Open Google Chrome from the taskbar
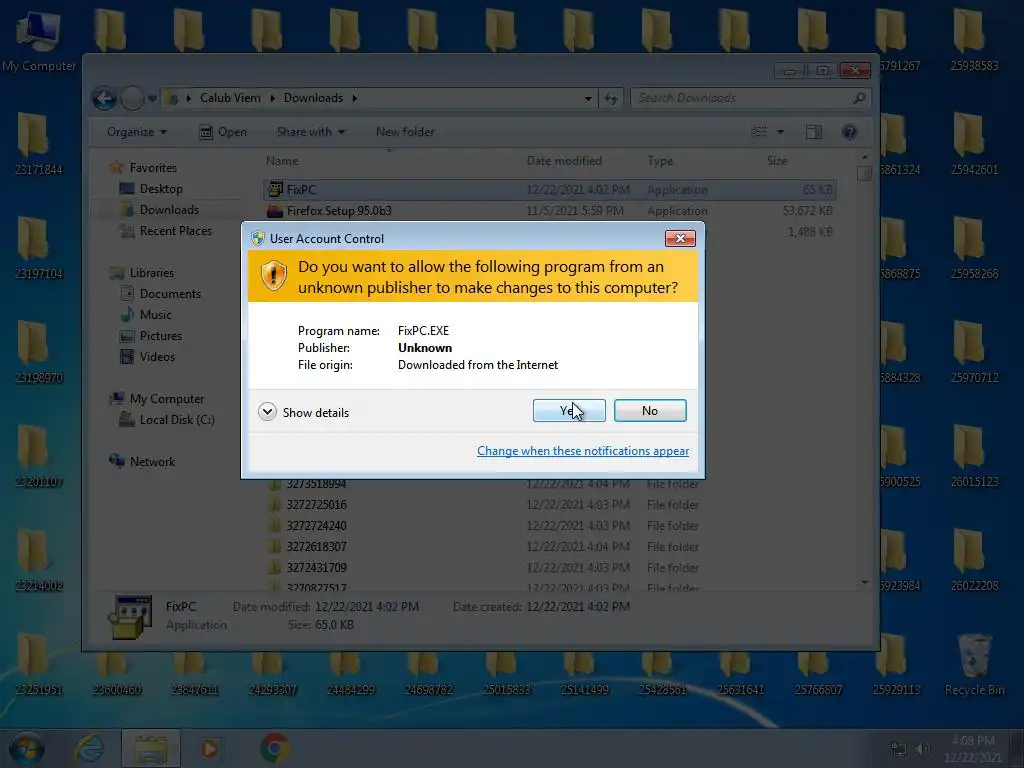The width and height of the screenshot is (1024, 768). [275, 748]
